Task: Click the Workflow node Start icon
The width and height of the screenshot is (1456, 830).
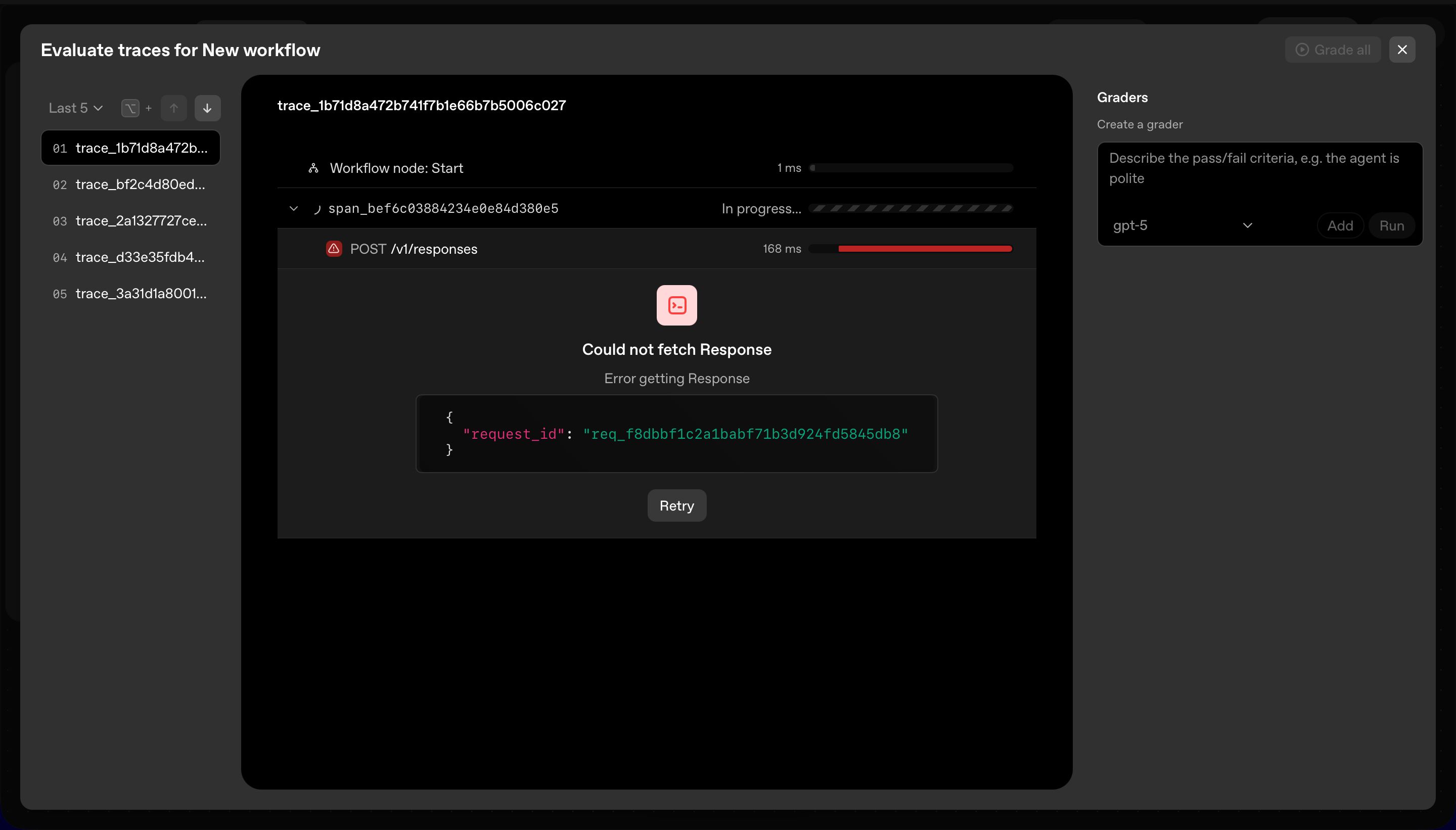Action: pos(313,168)
